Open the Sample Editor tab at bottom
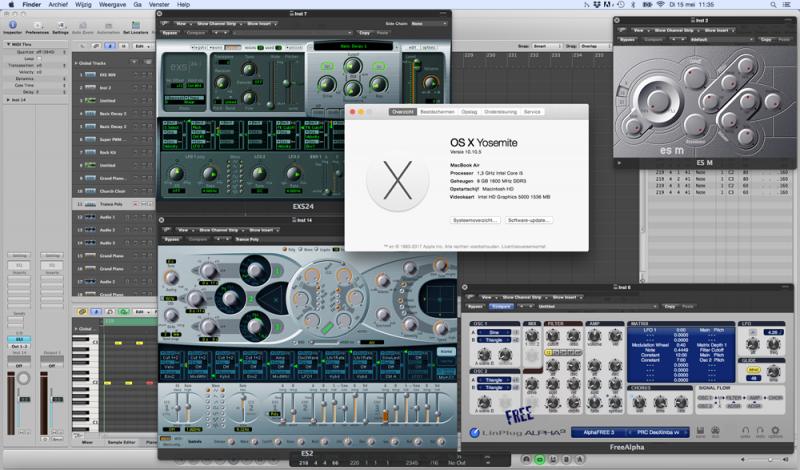Screen dimensions: 800x470 (121, 442)
